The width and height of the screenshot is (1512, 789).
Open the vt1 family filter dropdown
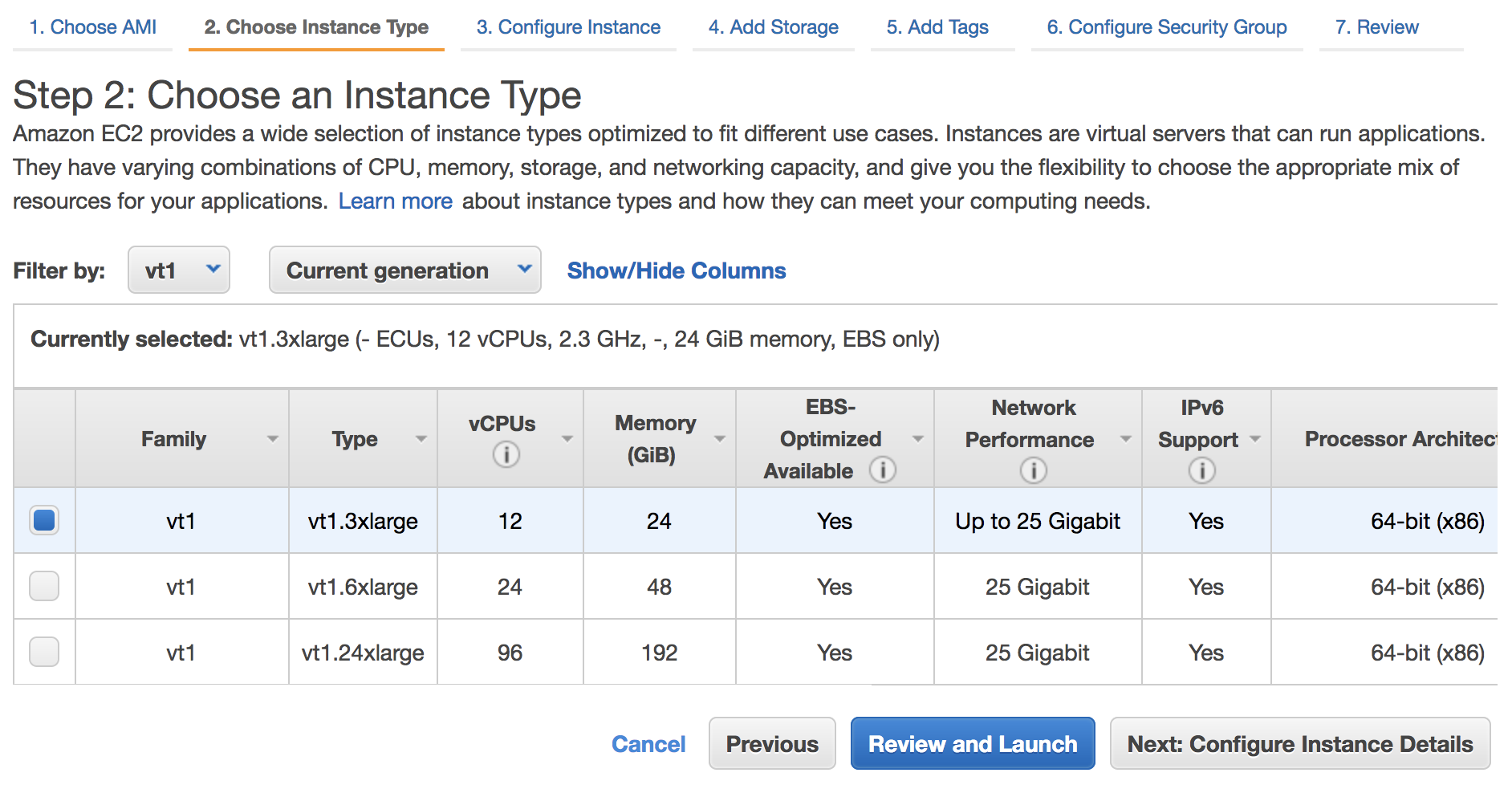point(179,270)
